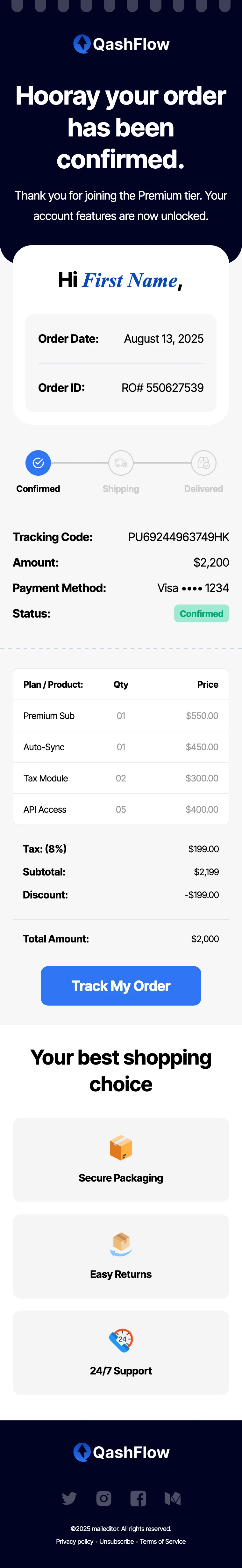Click the Unsubscribe link
Viewport: 242px width, 1568px height.
pos(117,1542)
